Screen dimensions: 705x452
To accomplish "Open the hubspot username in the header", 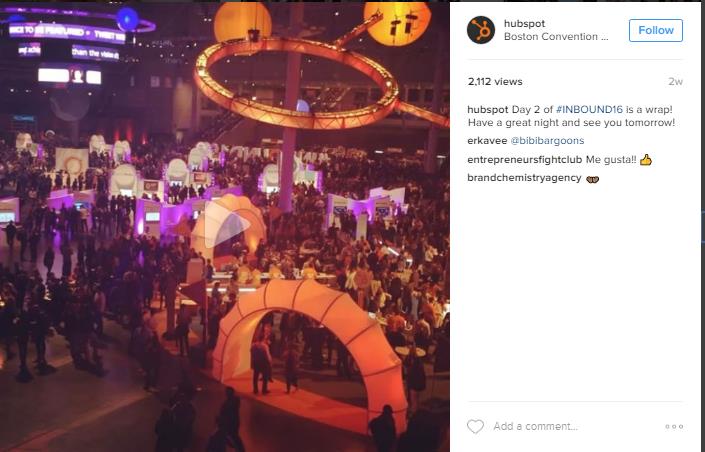I will (x=524, y=23).
